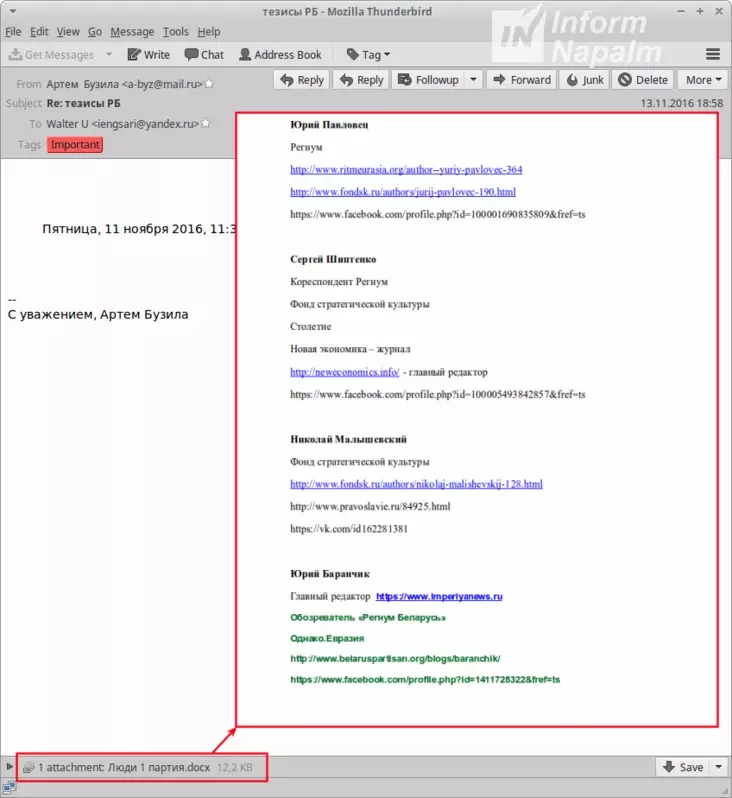Open the imperiyanews.ru link
The image size is (732, 798).
click(x=439, y=596)
